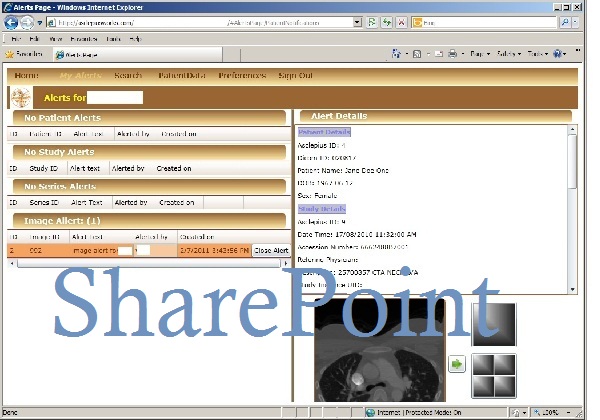The width and height of the screenshot is (600, 420).
Task: Click the Read Mail envelope icon
Action: (x=439, y=54)
